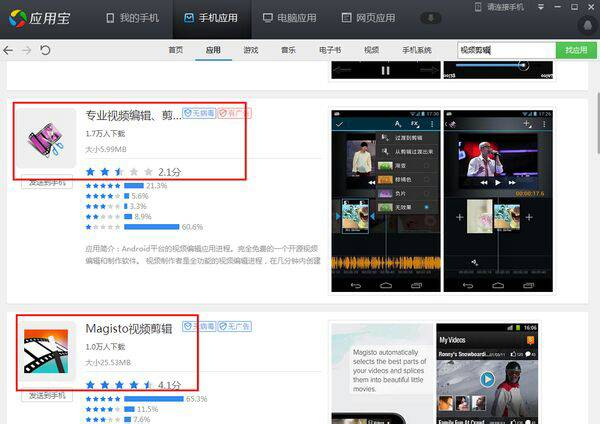
Task: Select 游戏 navigation item
Action: click(x=251, y=50)
